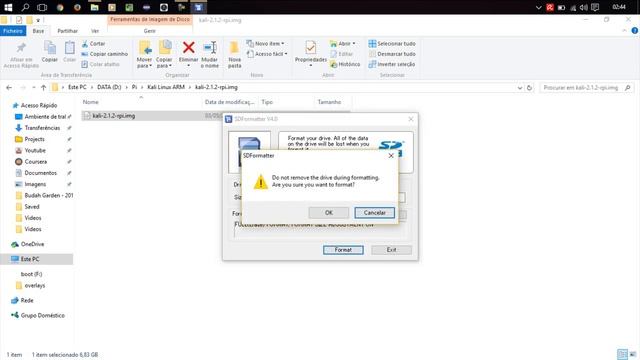Image resolution: width=640 pixels, height=360 pixels.
Task: Open Grupo Doméstico in navigation pane
Action: 42,316
